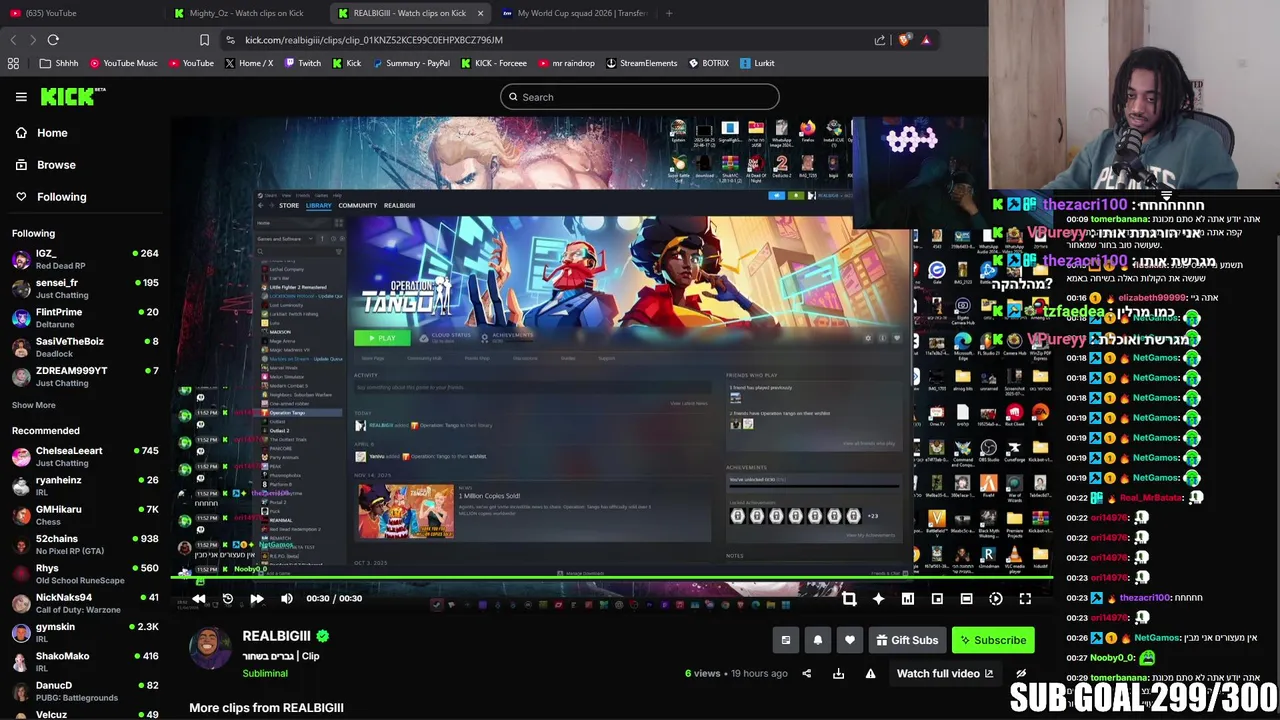Screen dimensions: 1280x720
Task: Open Brave Shields lion icon
Action: (x=906, y=40)
